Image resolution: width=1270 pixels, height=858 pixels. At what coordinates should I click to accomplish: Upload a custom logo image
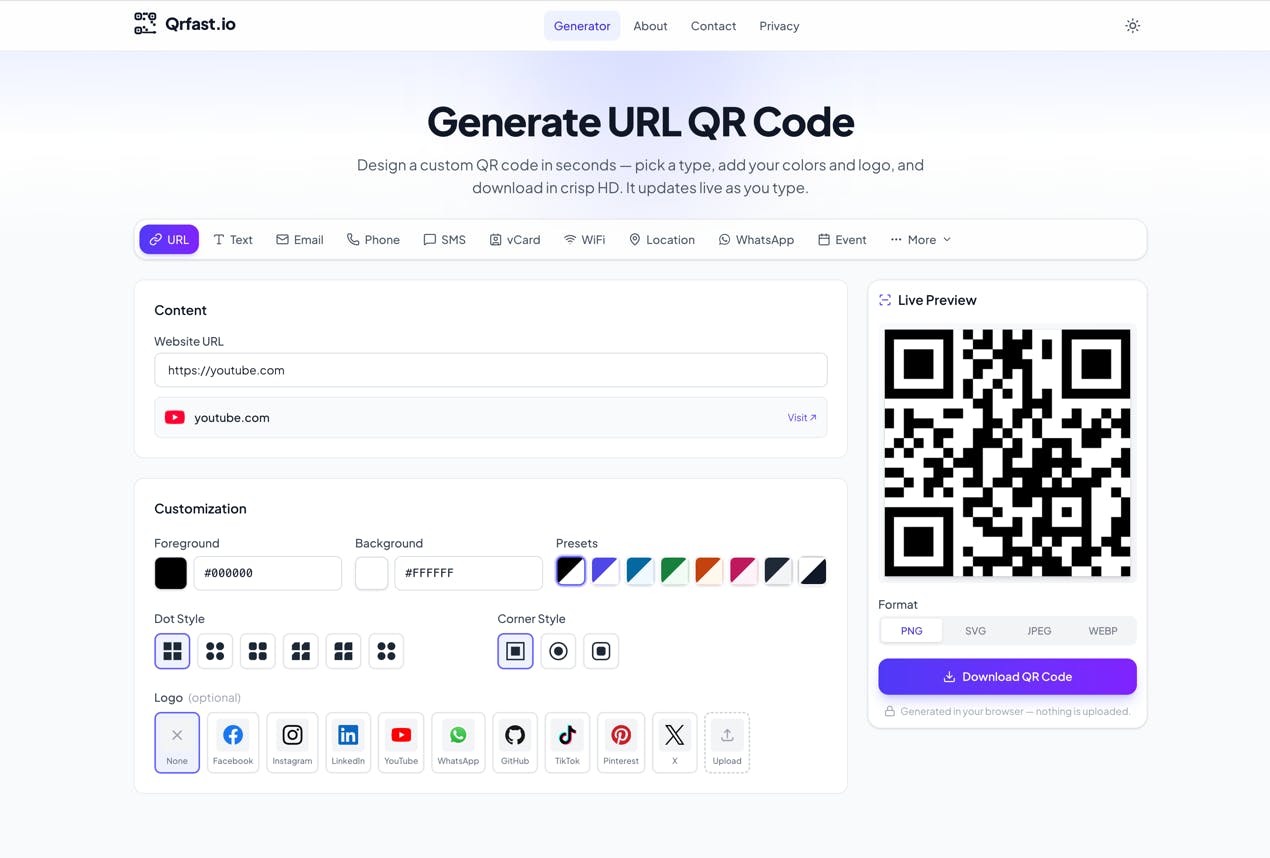[727, 743]
